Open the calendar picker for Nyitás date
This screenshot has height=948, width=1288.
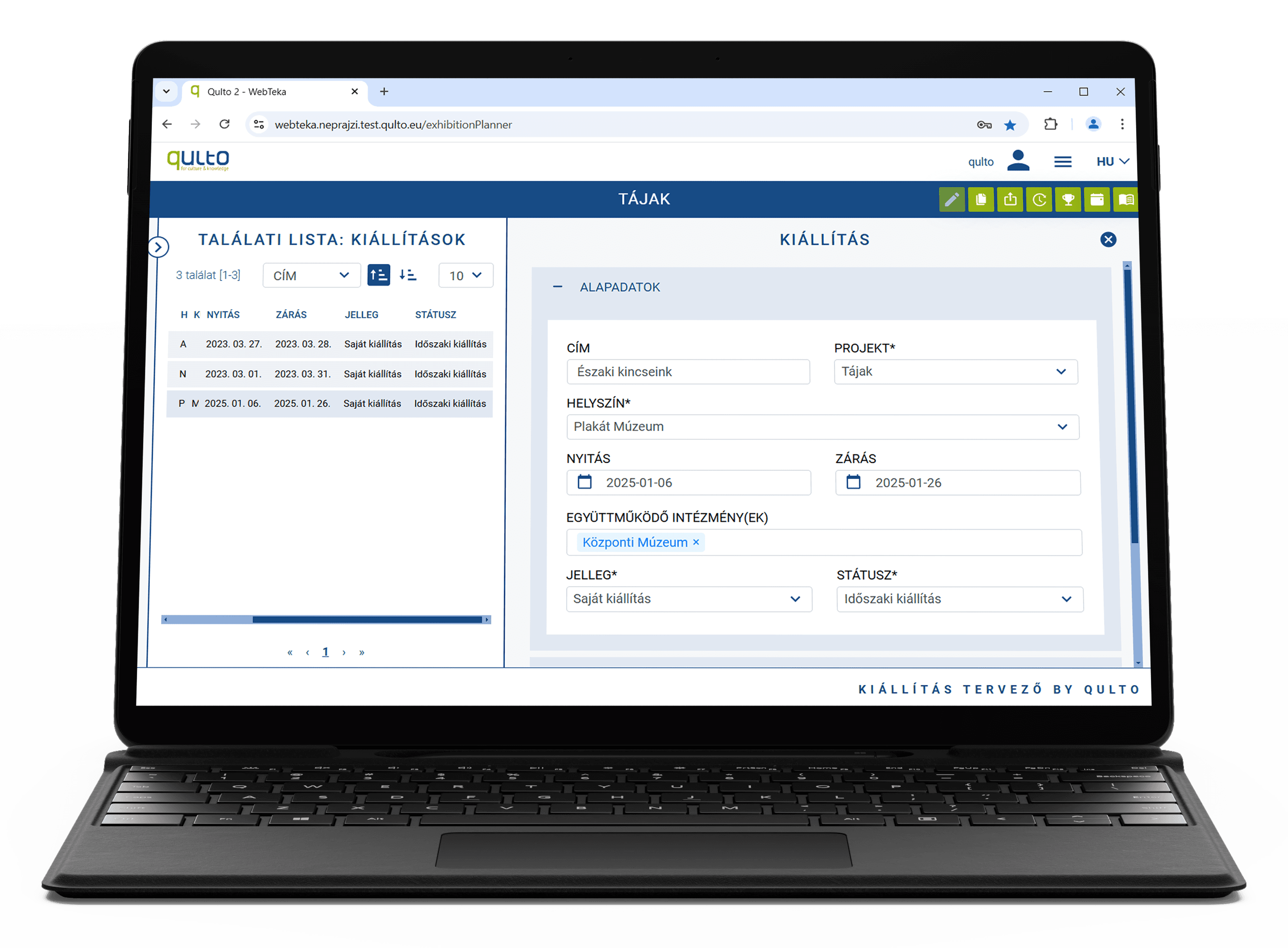pyautogui.click(x=584, y=482)
